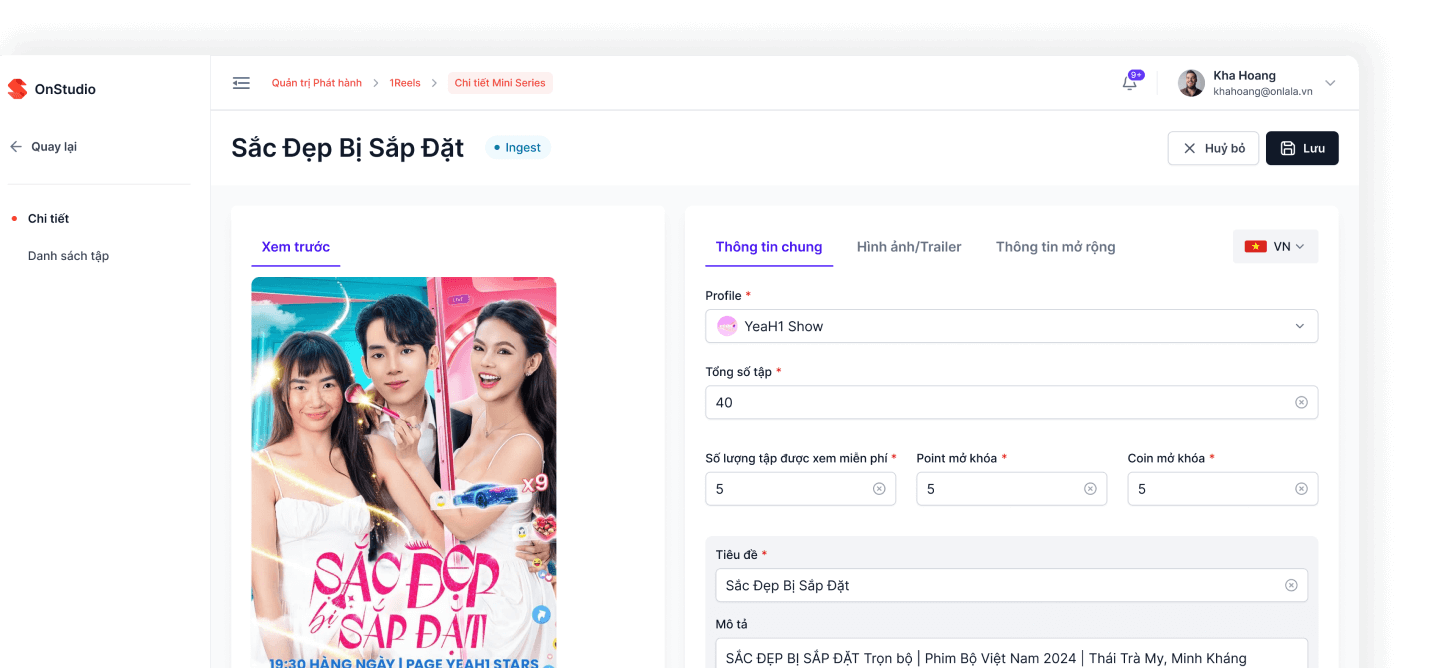
Task: Click the back arrow next to Quay lại
Action: point(16,147)
